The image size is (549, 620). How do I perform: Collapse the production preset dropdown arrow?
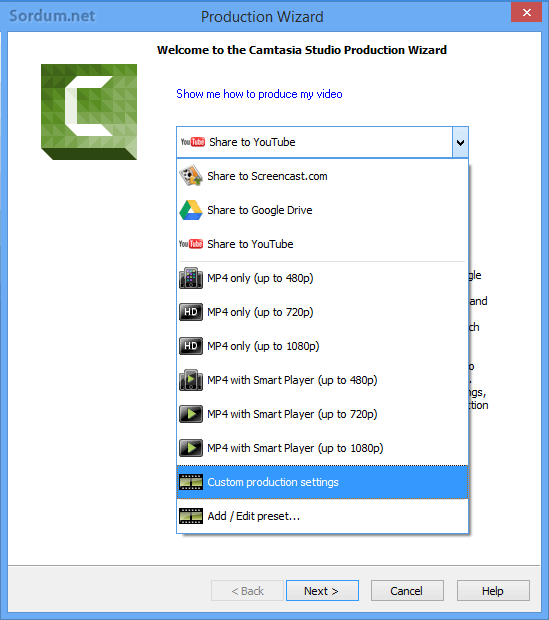click(x=460, y=142)
